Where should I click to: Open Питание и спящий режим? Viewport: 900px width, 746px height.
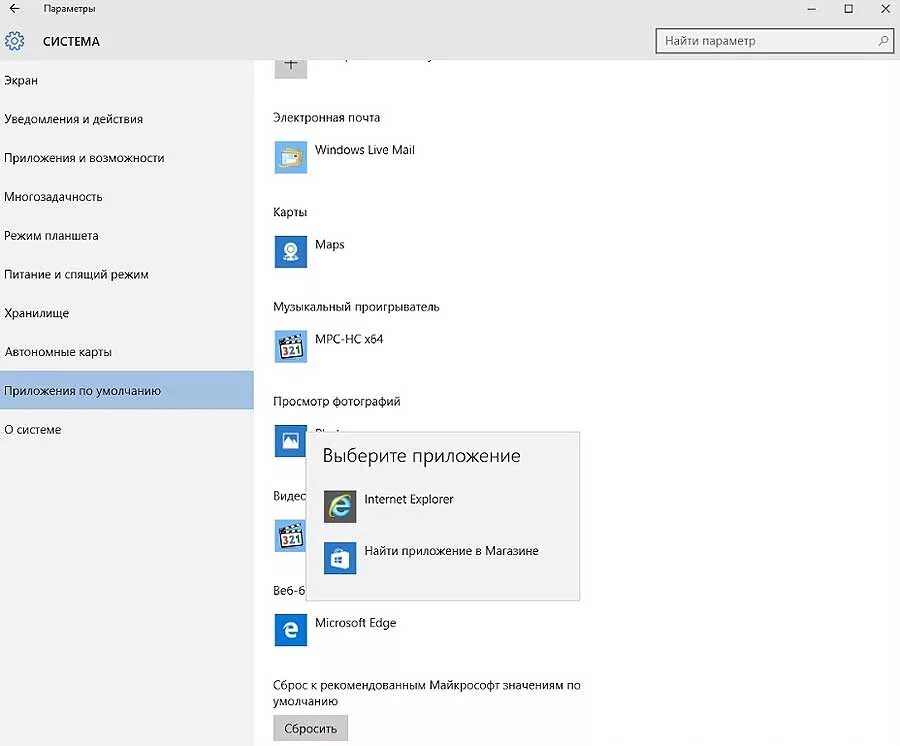tap(126, 274)
